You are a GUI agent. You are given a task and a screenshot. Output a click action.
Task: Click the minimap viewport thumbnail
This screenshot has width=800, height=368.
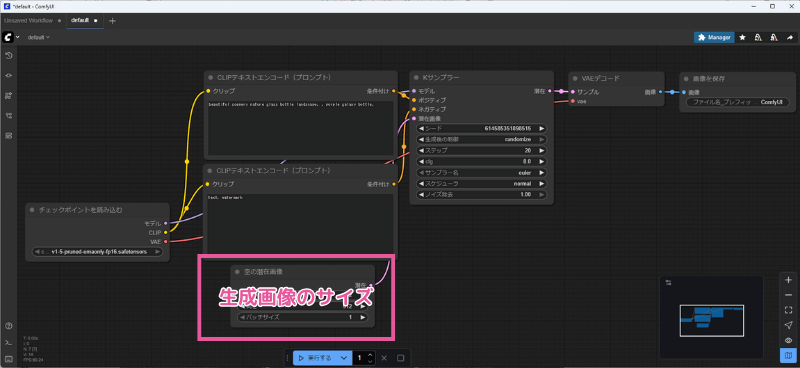pos(712,320)
